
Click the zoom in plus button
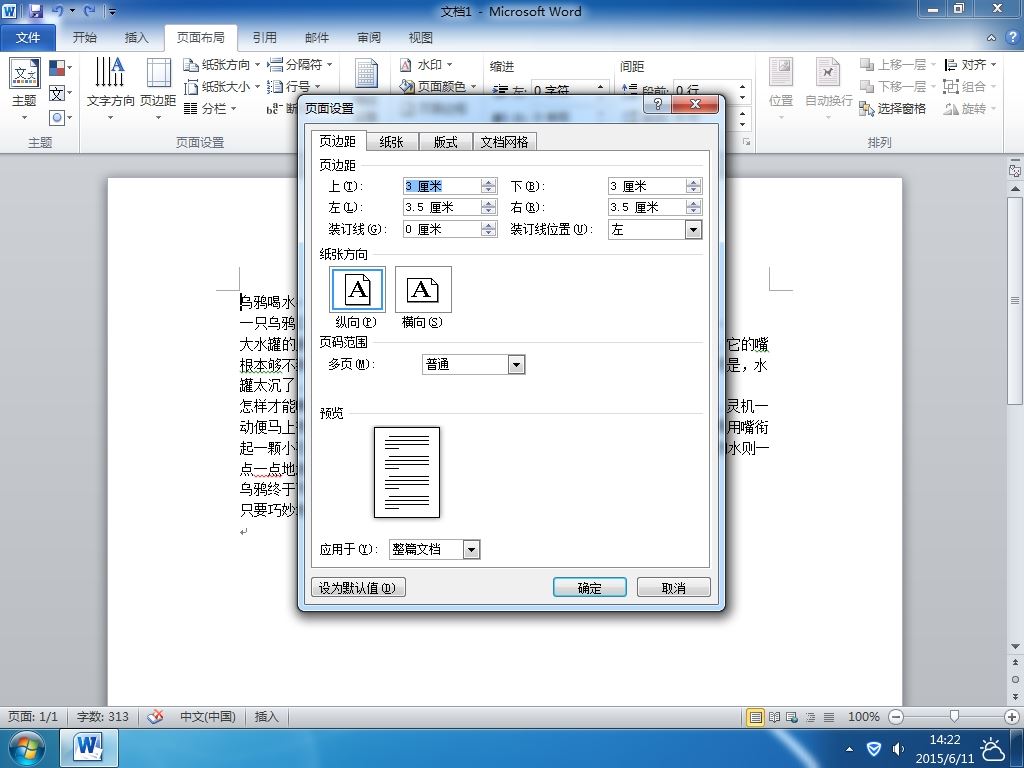pyautogui.click(x=1012, y=717)
